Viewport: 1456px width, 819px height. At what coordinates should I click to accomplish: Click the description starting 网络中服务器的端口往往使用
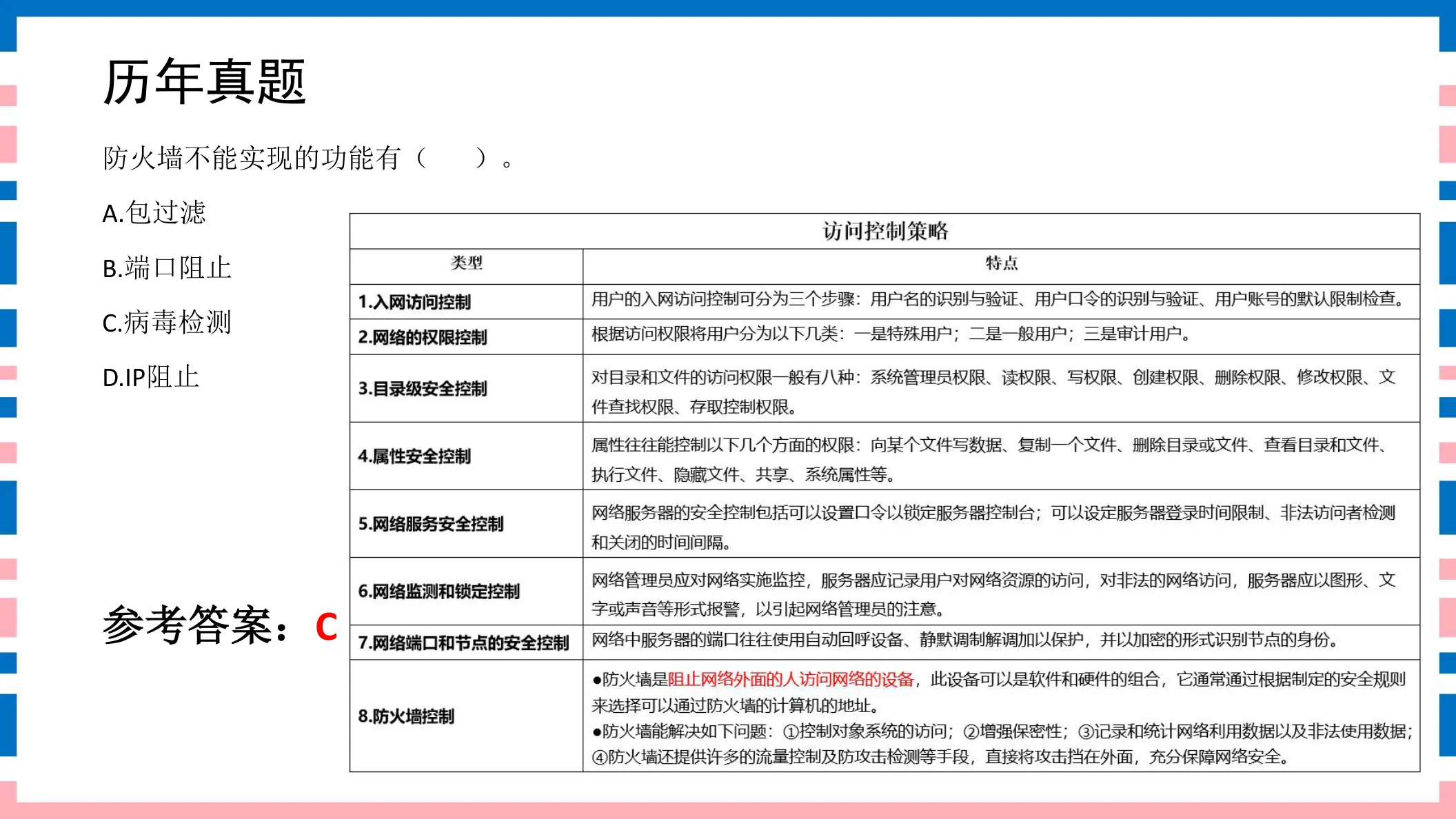click(965, 640)
